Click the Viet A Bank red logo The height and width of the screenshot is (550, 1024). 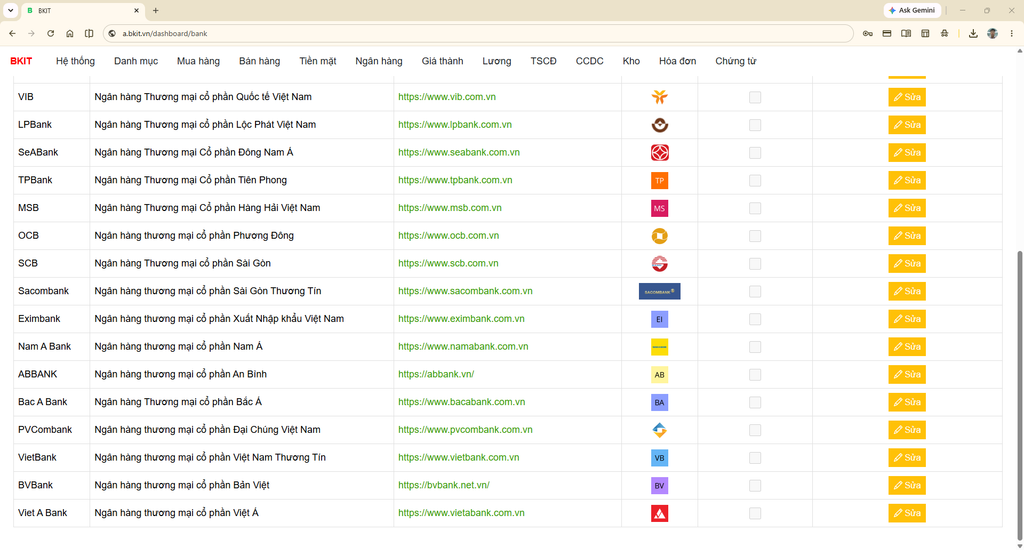pyautogui.click(x=660, y=513)
